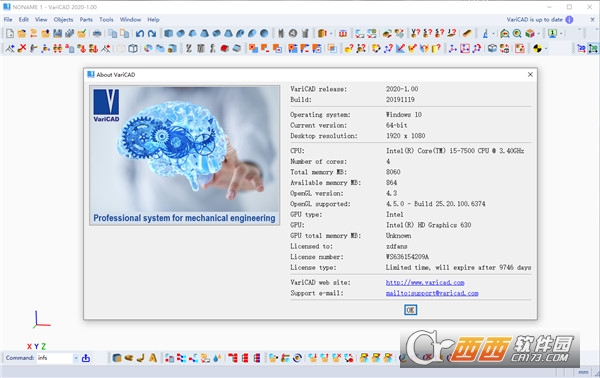Insert a box solid from toolbar
This screenshot has width=600, height=378.
[x=168, y=34]
